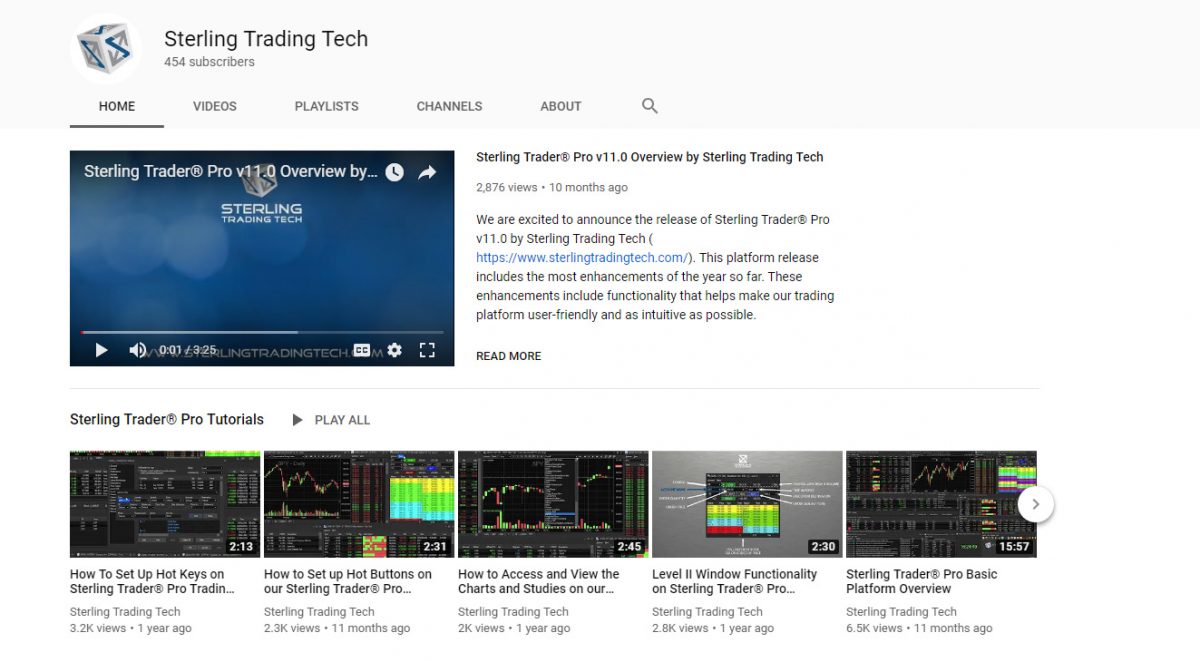
Task: Open the ABOUT tab
Action: [x=561, y=106]
